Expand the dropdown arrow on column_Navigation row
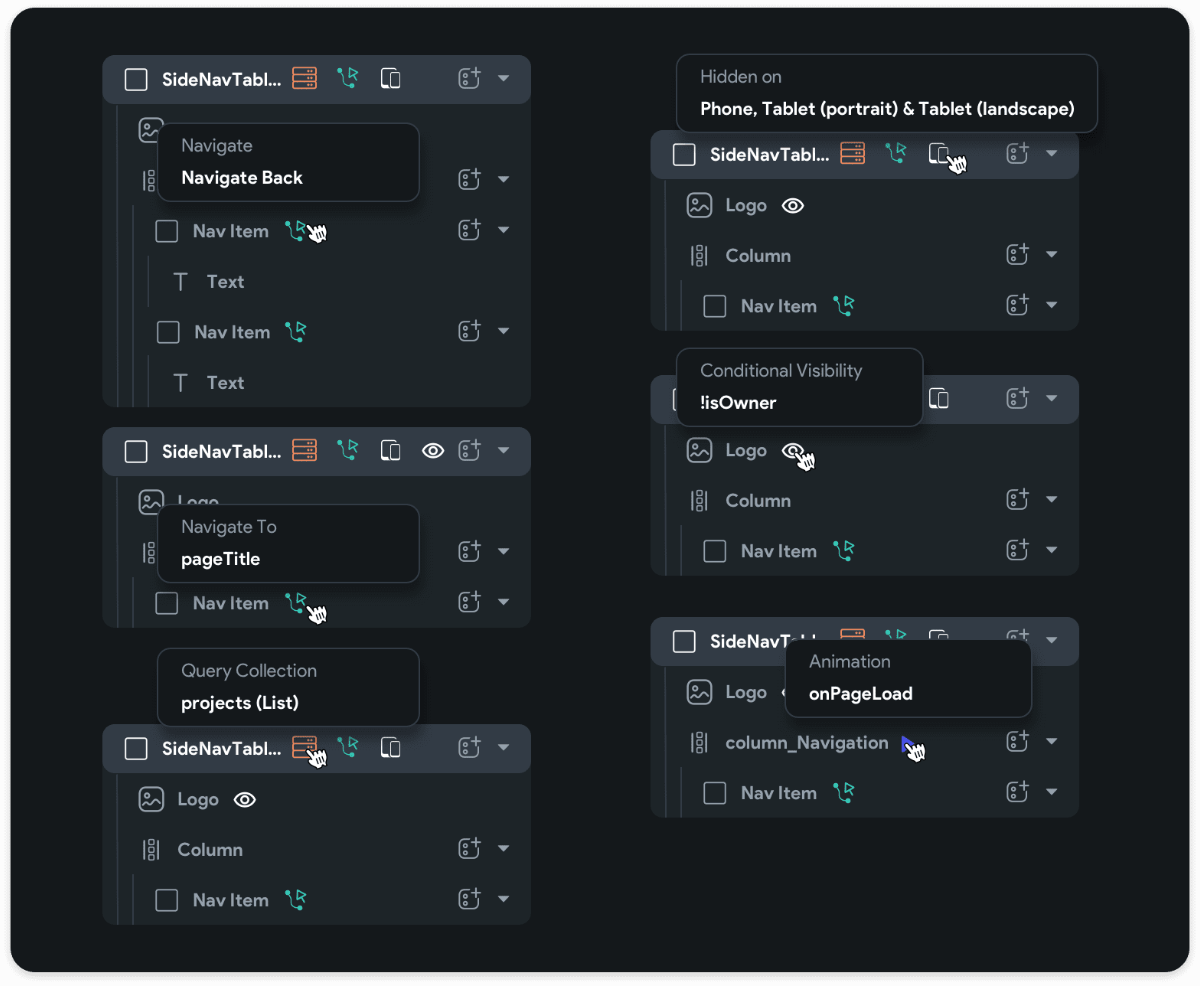Screen dimensions: 1200x986 1051,742
